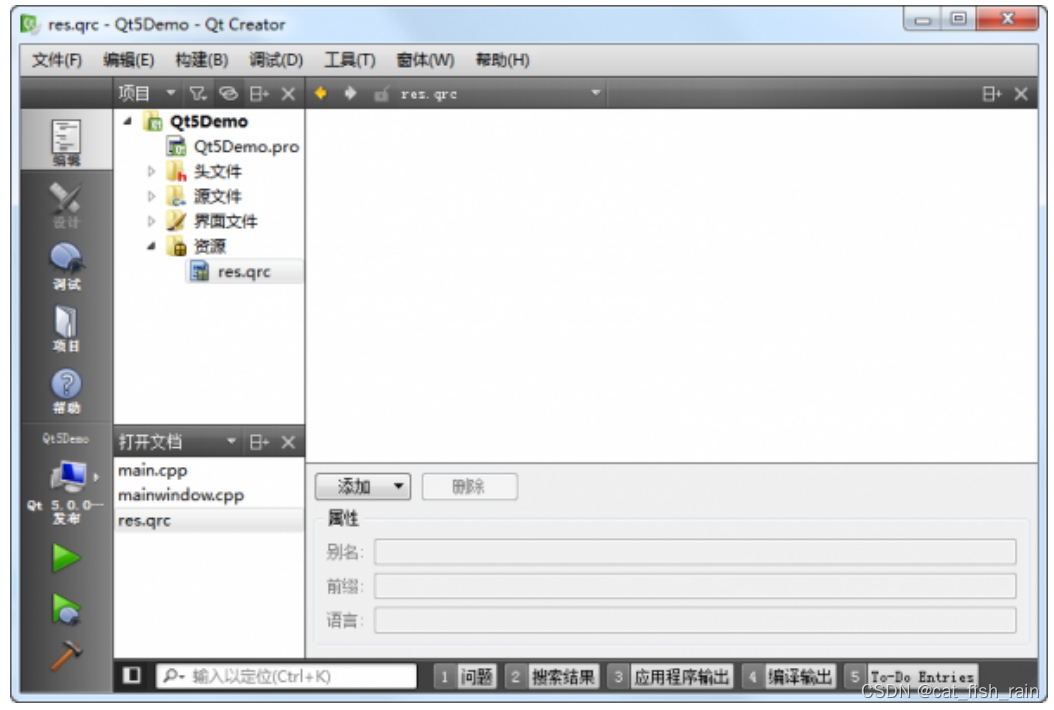Open the 构建(B) menu

[202, 61]
